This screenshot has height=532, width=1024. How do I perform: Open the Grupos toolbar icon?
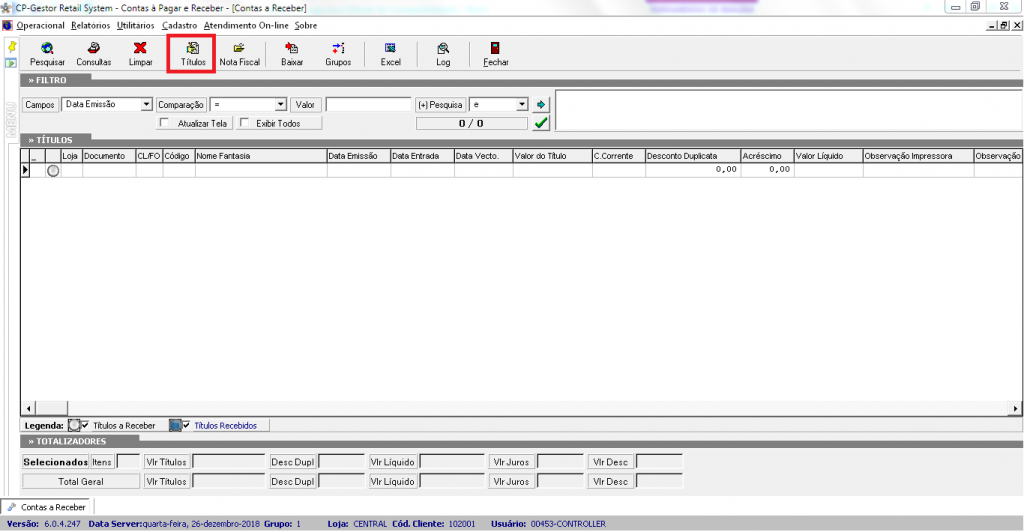click(338, 48)
